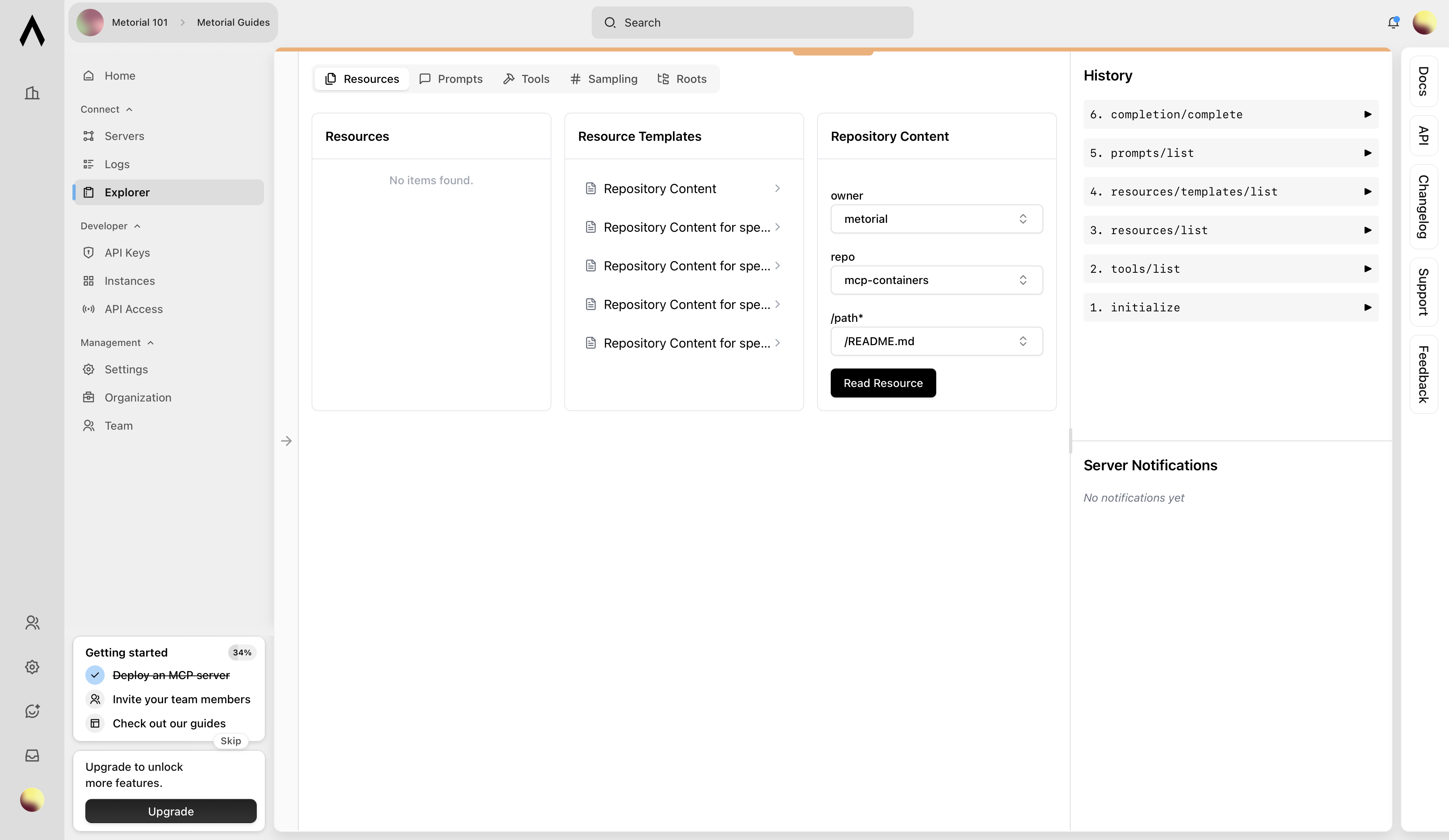The image size is (1449, 840).
Task: Open Instances via its grid icon
Action: (89, 280)
